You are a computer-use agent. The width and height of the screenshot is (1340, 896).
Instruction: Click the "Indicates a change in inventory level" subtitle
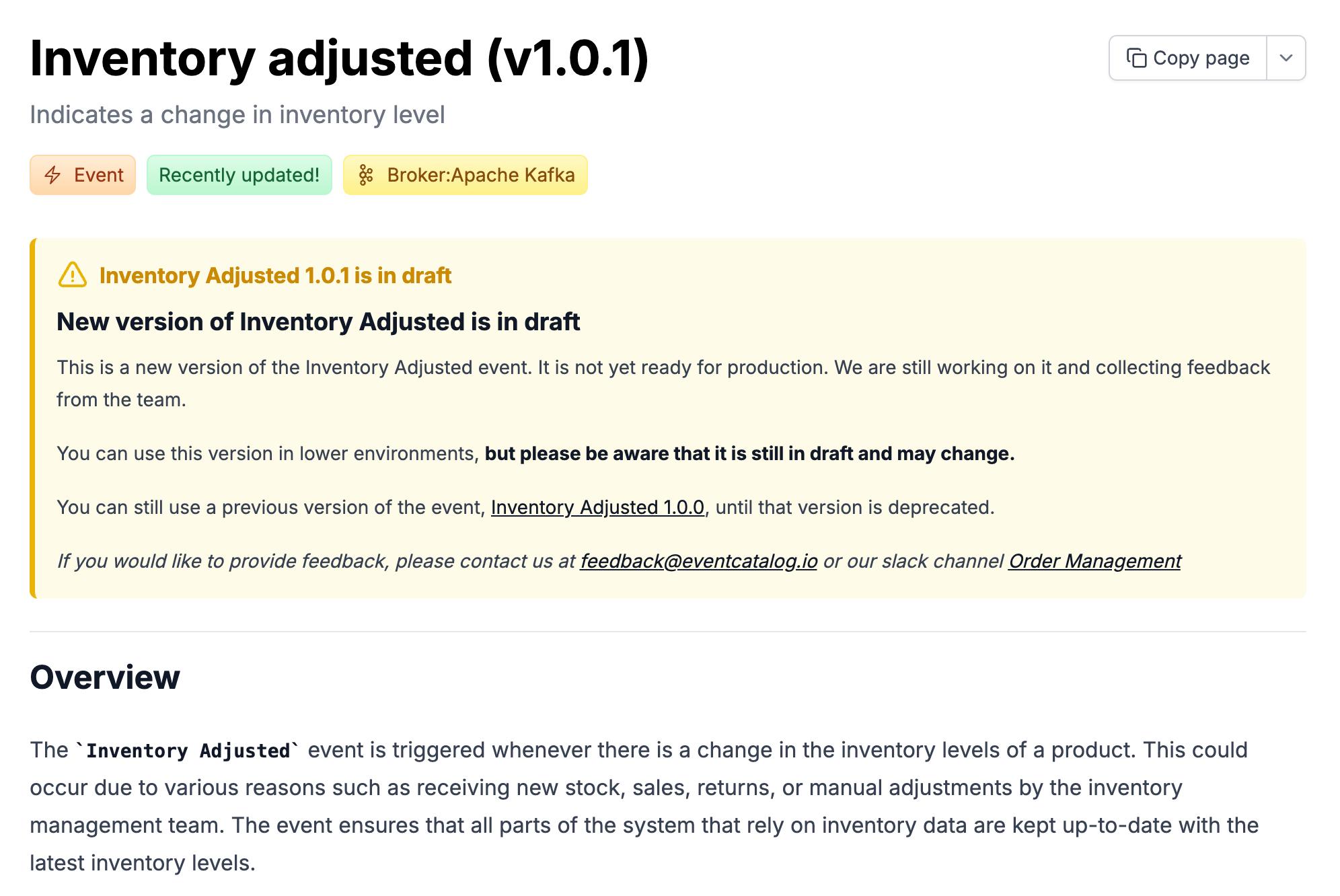[x=237, y=115]
